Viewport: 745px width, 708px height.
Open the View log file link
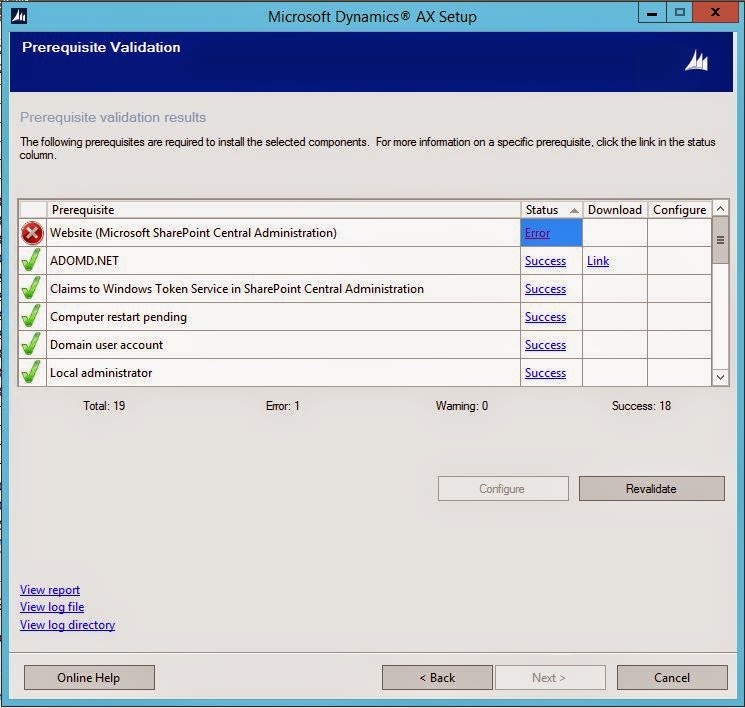52,607
